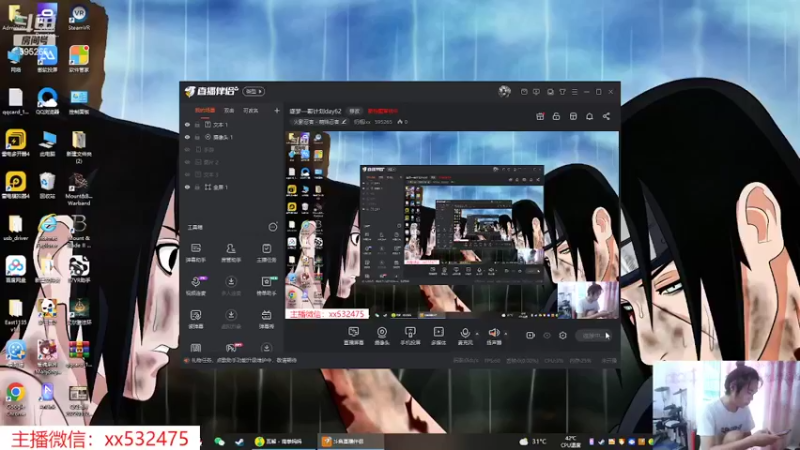Open the message bubble icon in the title bar
This screenshot has width=800, height=450.
(536, 92)
